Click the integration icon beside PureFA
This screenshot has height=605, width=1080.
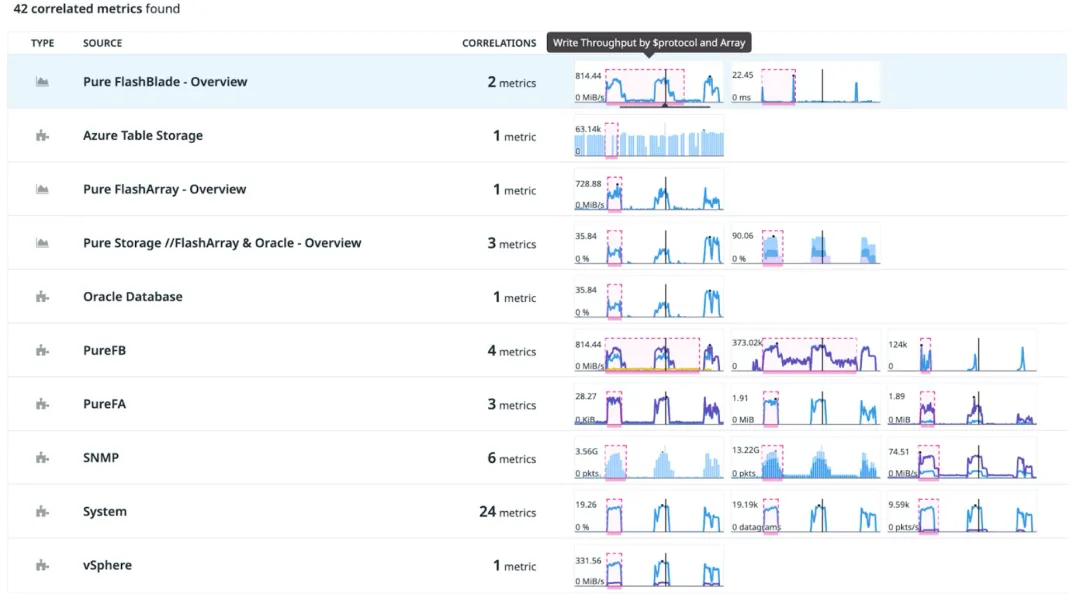(42, 404)
